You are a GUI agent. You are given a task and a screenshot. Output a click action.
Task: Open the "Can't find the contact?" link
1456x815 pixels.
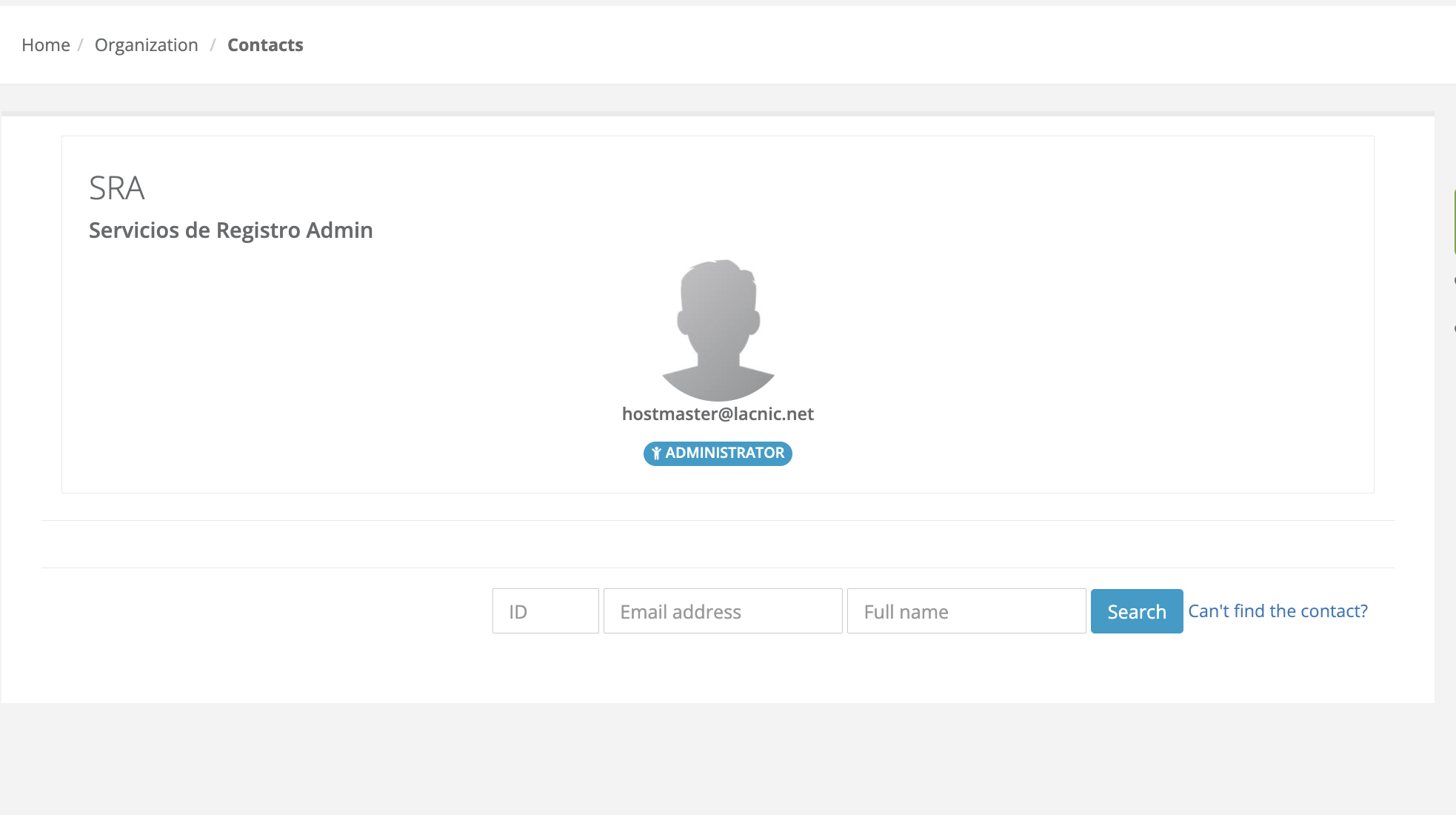click(x=1278, y=611)
